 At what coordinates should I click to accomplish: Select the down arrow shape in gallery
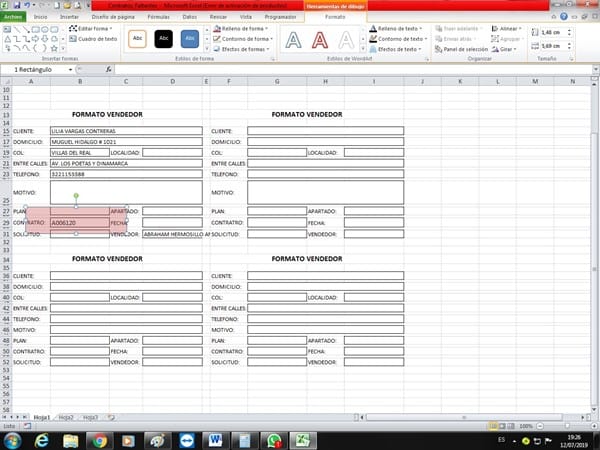pos(45,39)
